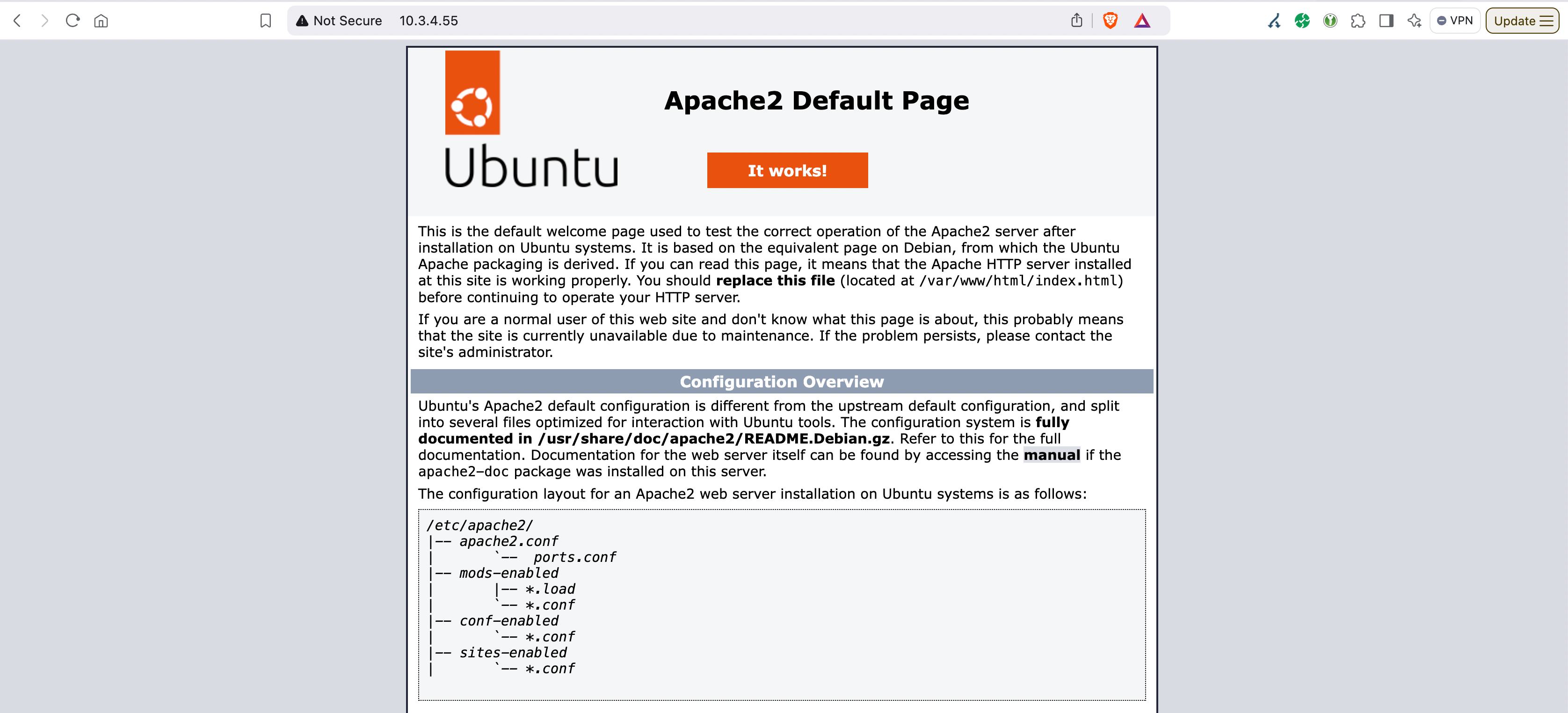This screenshot has width=1568, height=713.
Task: Click the Not Secure warning indicator
Action: coord(339,21)
